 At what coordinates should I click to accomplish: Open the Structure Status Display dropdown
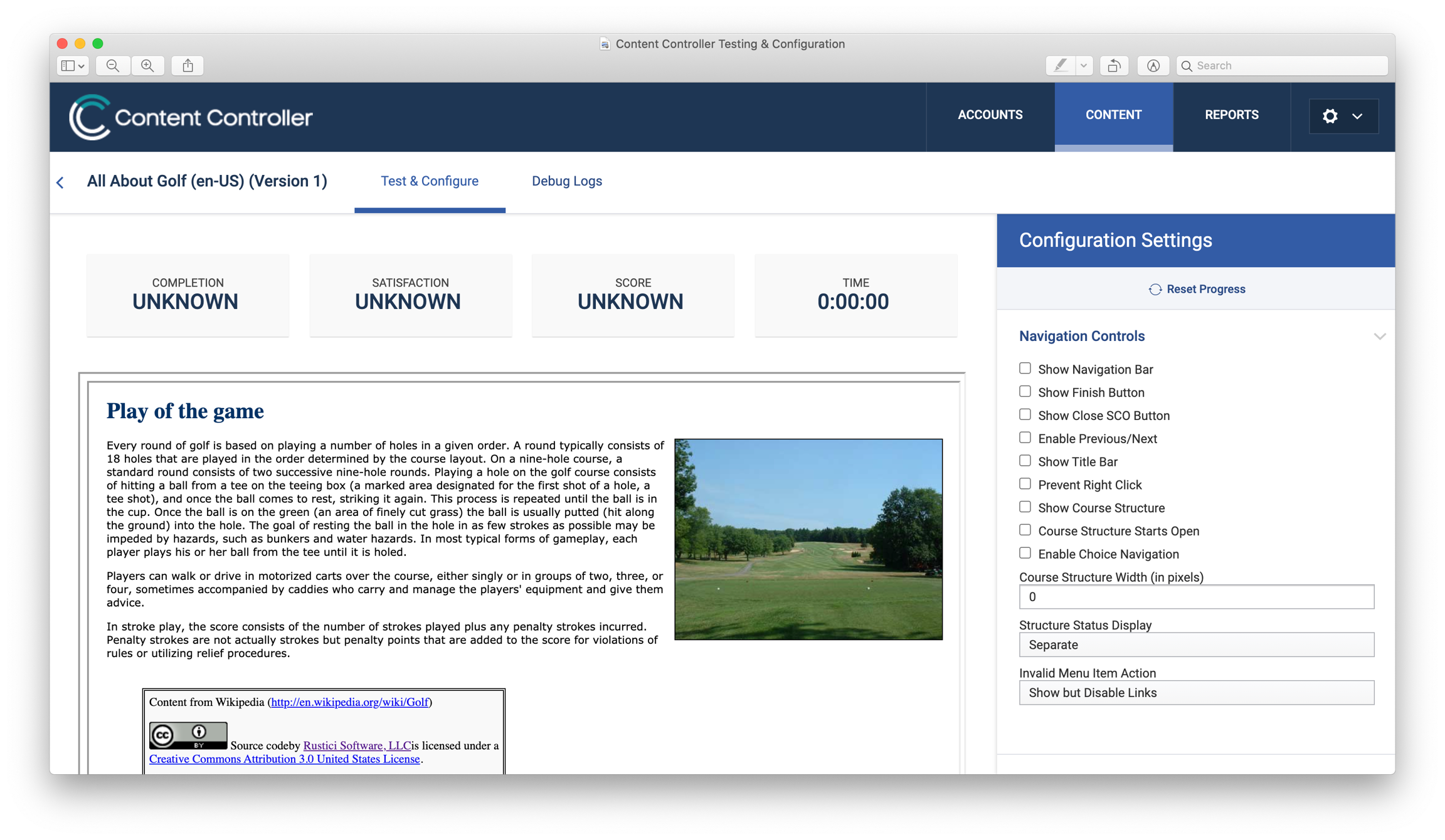[1196, 645]
